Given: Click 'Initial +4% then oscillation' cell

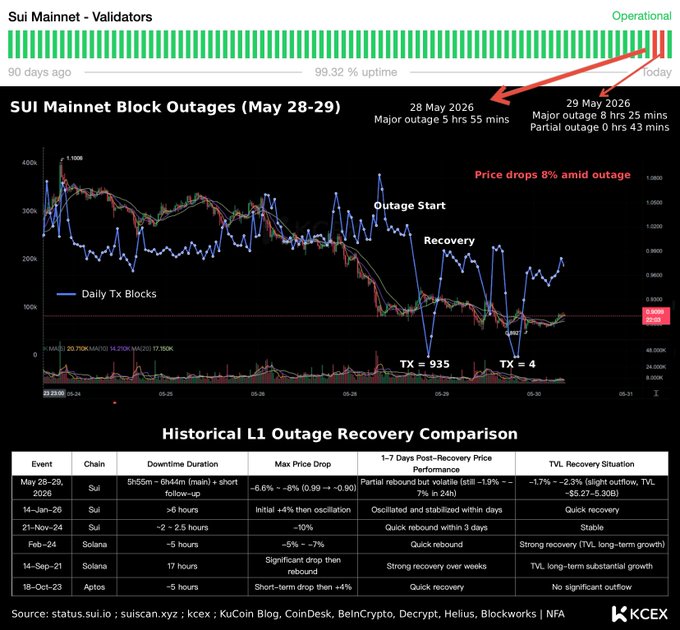Looking at the screenshot, I should tap(303, 510).
